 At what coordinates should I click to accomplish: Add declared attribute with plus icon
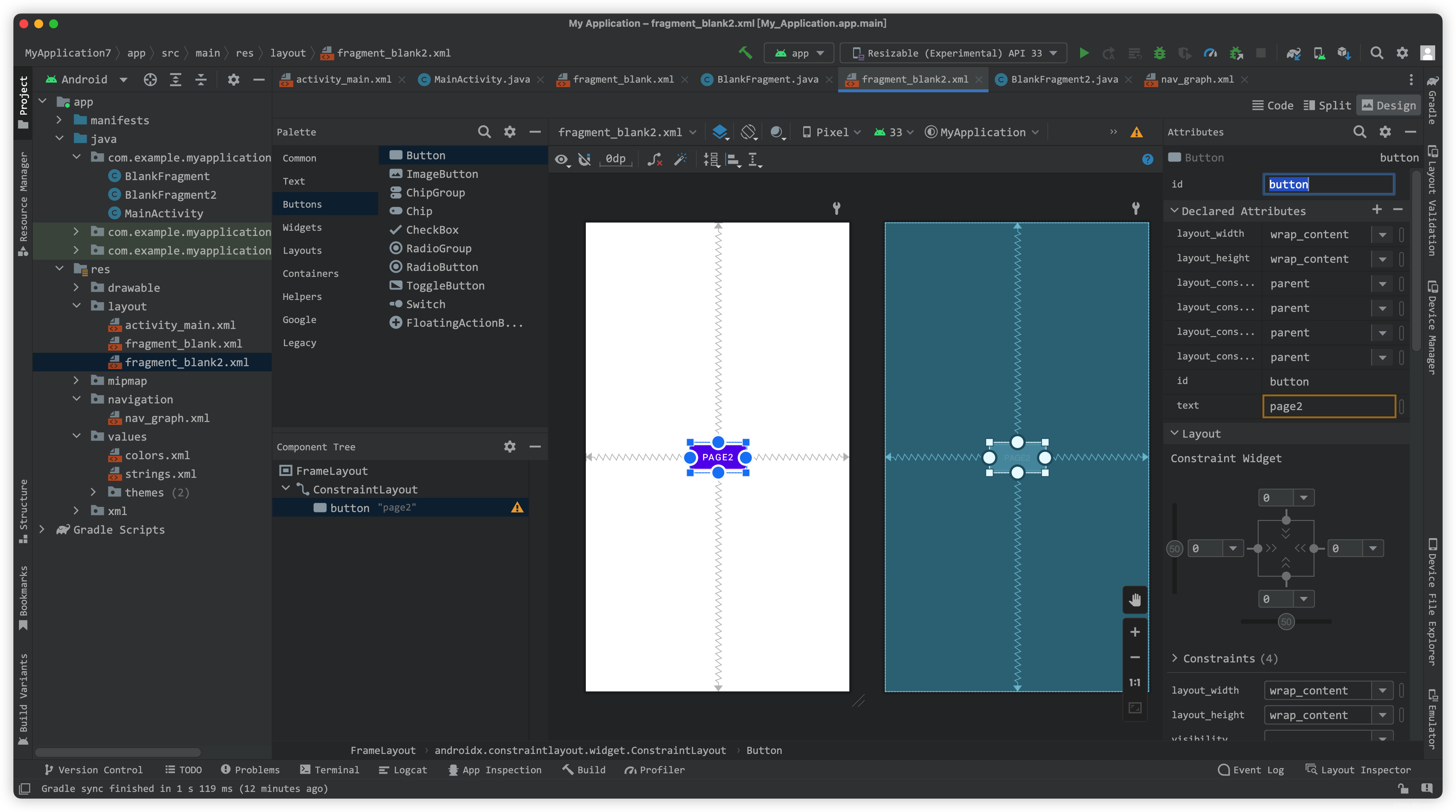1377,210
